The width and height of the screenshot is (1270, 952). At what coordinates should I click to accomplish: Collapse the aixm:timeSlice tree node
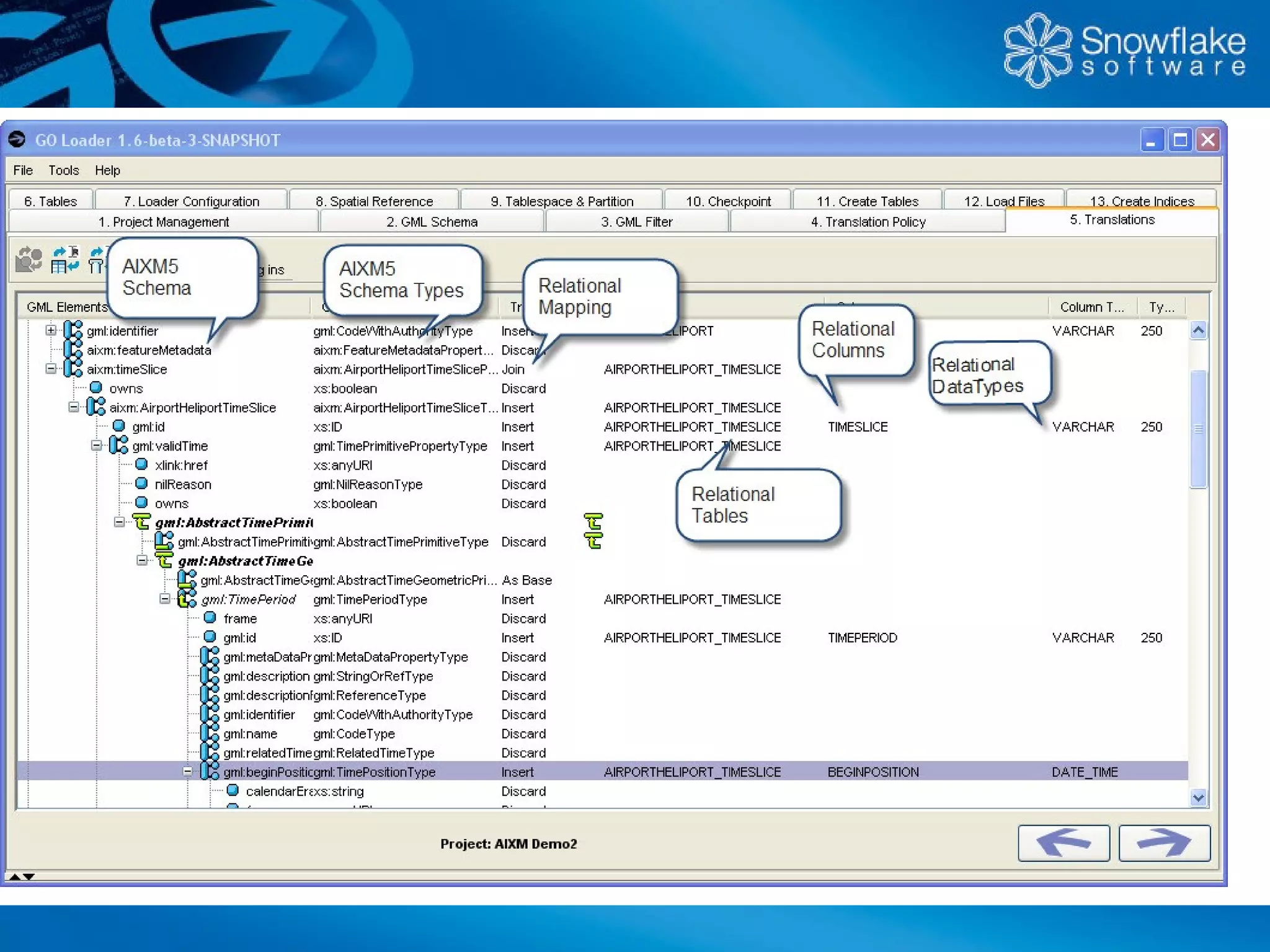click(51, 369)
